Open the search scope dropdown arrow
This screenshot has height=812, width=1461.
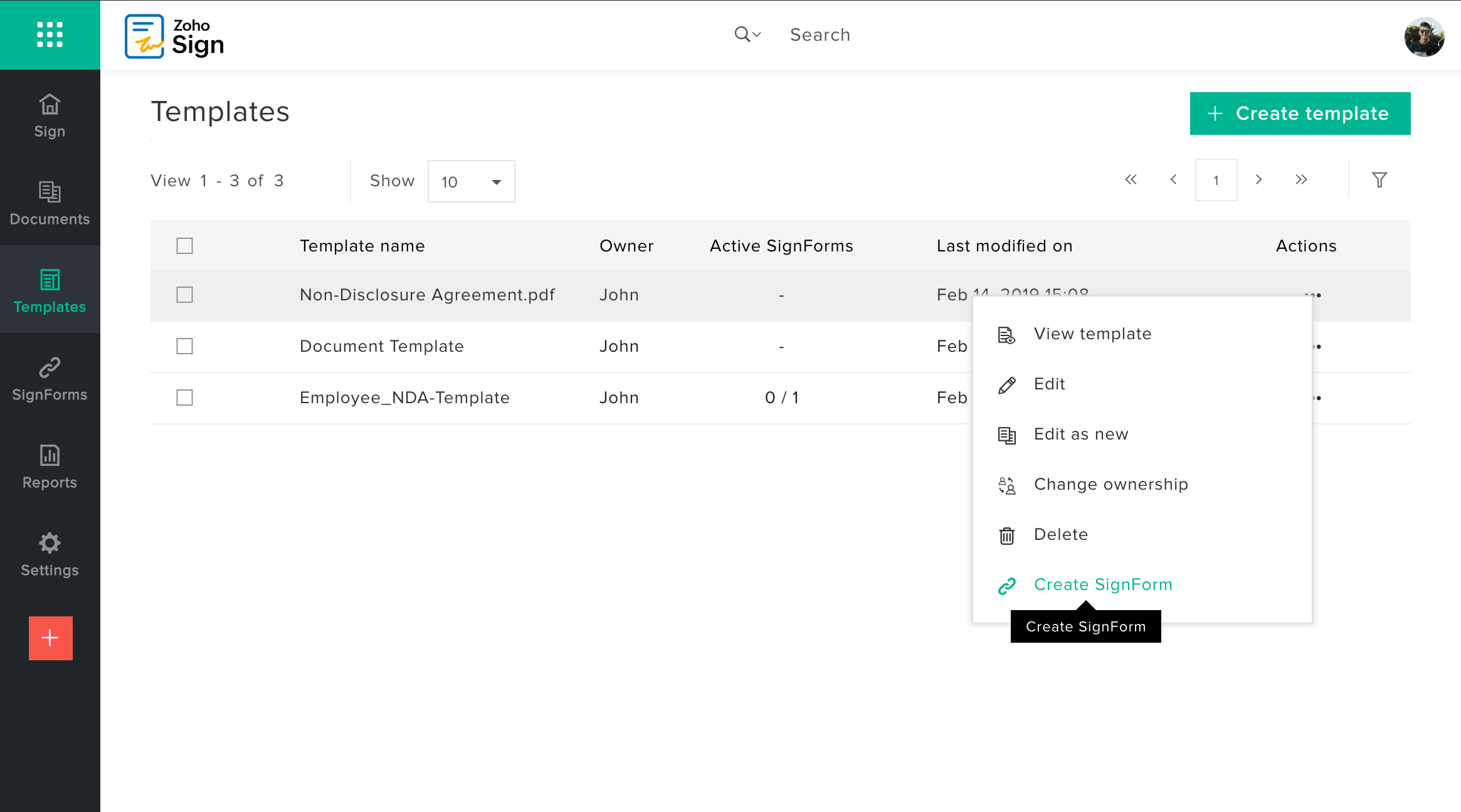pyautogui.click(x=757, y=34)
